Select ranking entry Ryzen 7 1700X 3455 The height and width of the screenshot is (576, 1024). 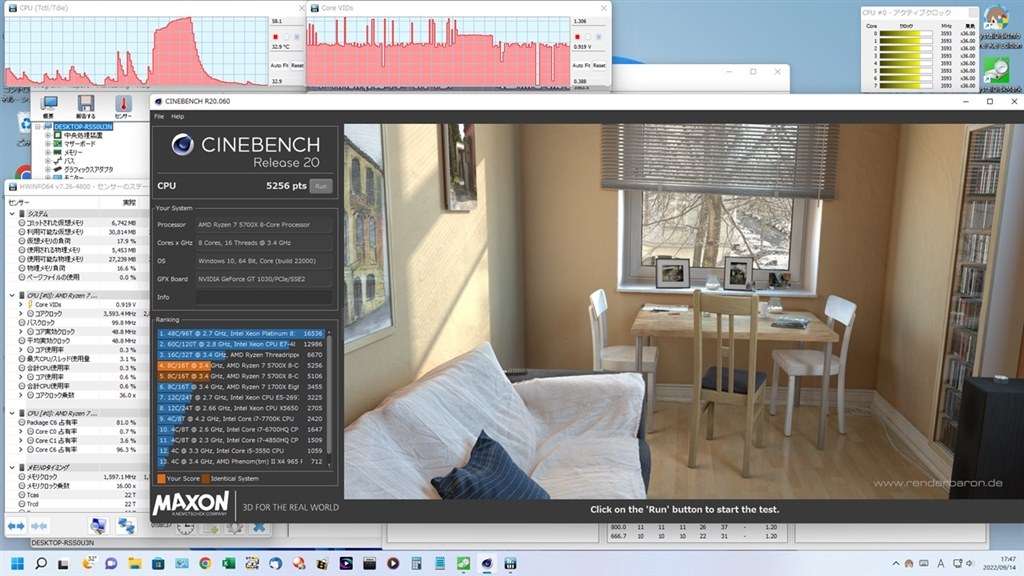pos(241,387)
